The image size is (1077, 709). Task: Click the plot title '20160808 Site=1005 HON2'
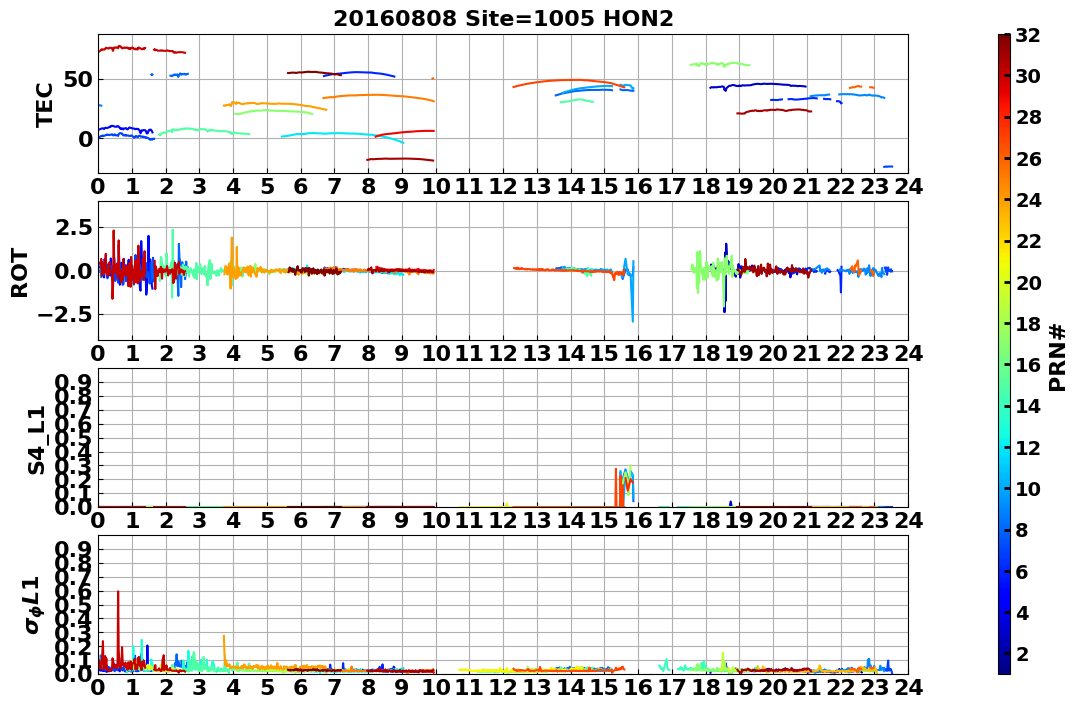pos(503,18)
